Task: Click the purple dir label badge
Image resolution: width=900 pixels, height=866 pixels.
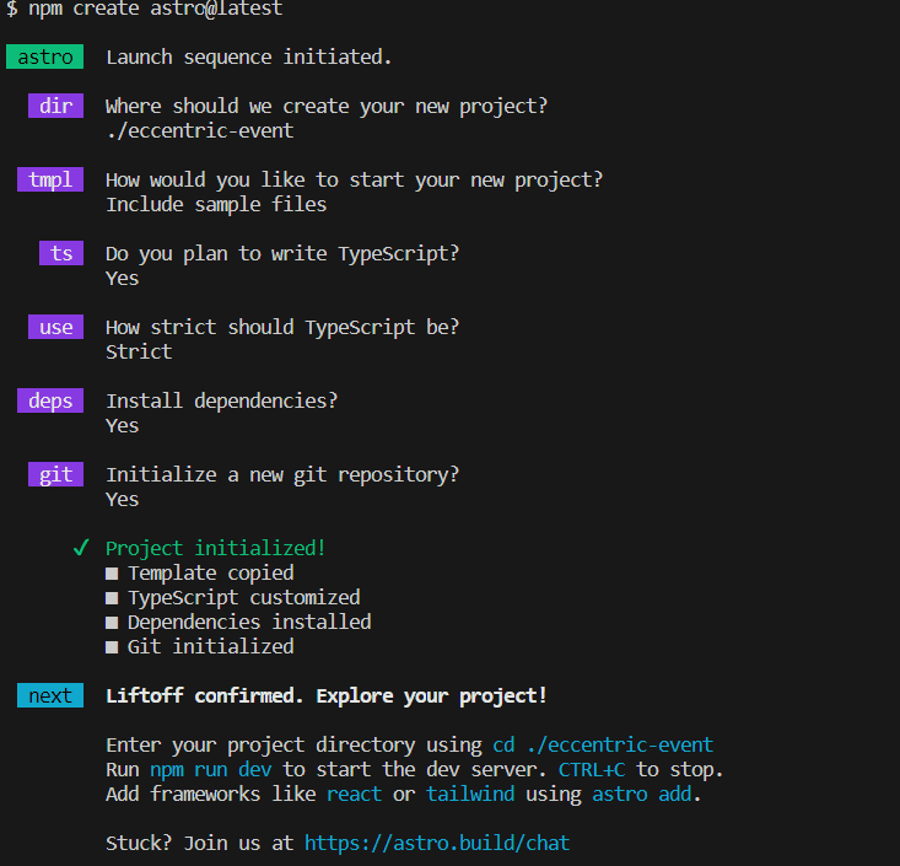Action: click(x=56, y=106)
